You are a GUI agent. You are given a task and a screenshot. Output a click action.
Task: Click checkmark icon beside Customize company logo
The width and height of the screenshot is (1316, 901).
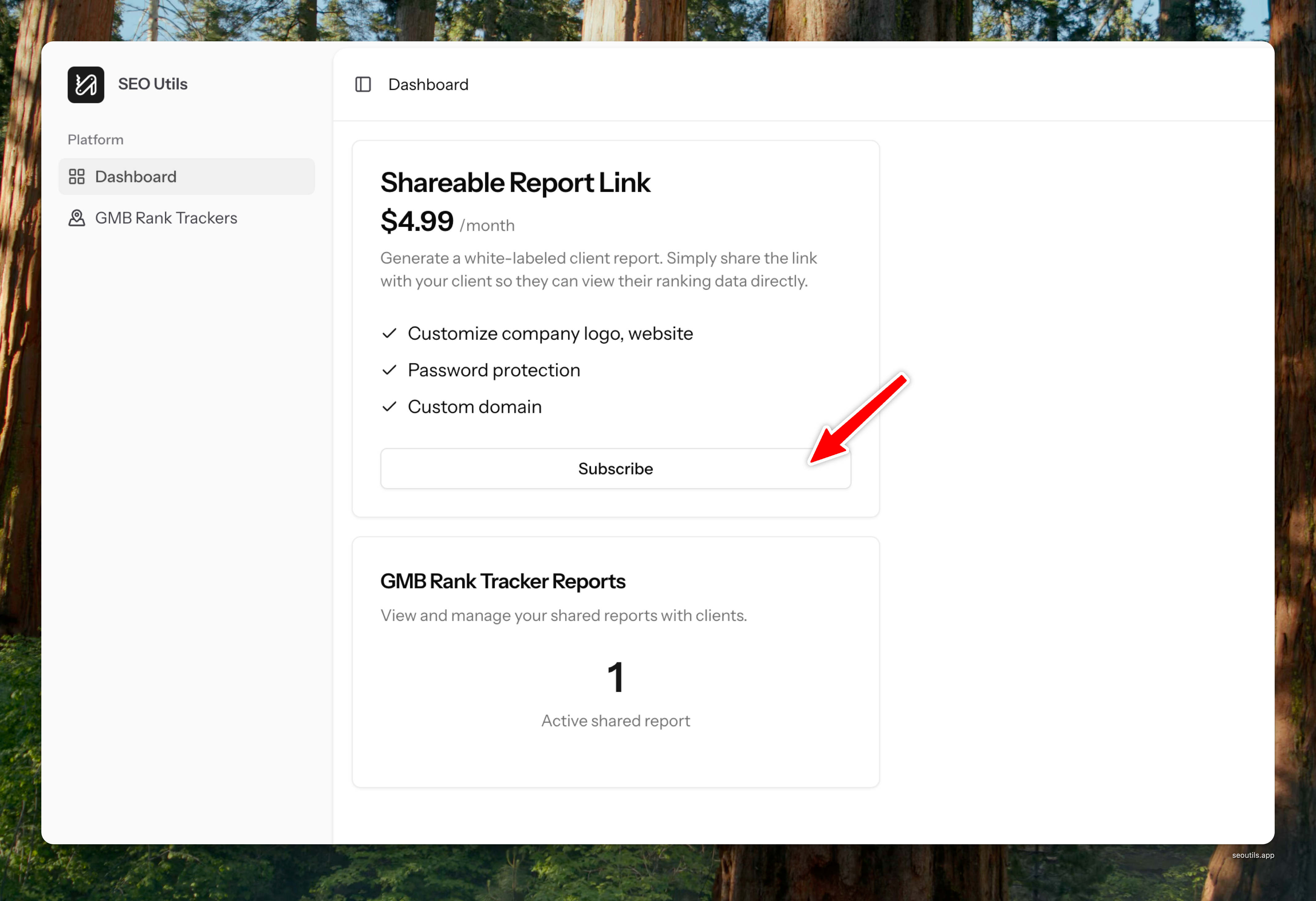[x=389, y=334]
